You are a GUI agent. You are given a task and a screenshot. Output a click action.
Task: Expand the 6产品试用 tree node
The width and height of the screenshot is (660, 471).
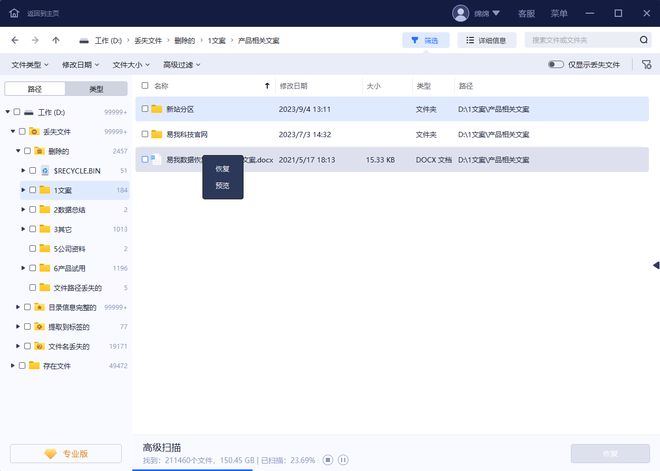pos(23,268)
